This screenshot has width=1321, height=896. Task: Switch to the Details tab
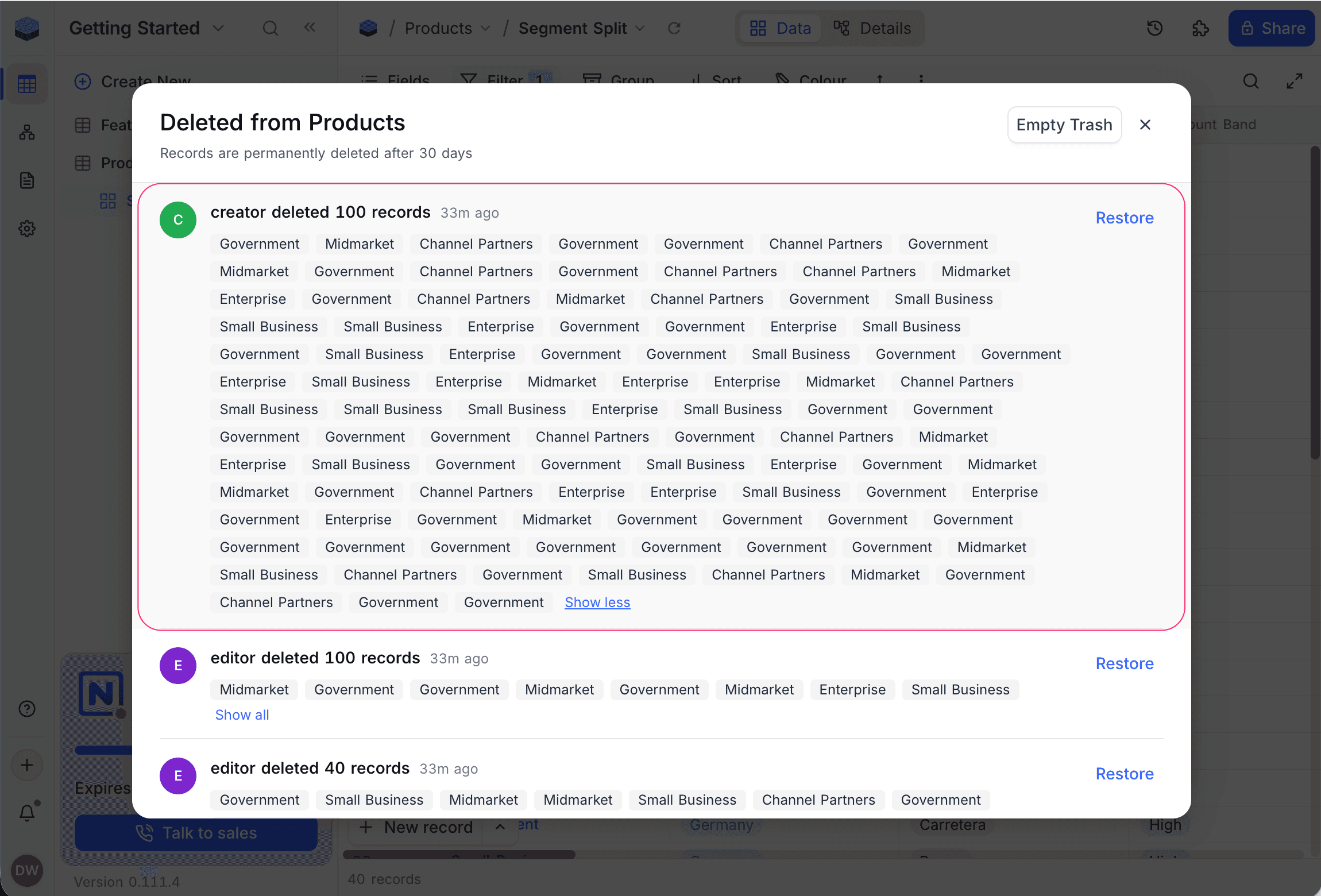coord(872,28)
